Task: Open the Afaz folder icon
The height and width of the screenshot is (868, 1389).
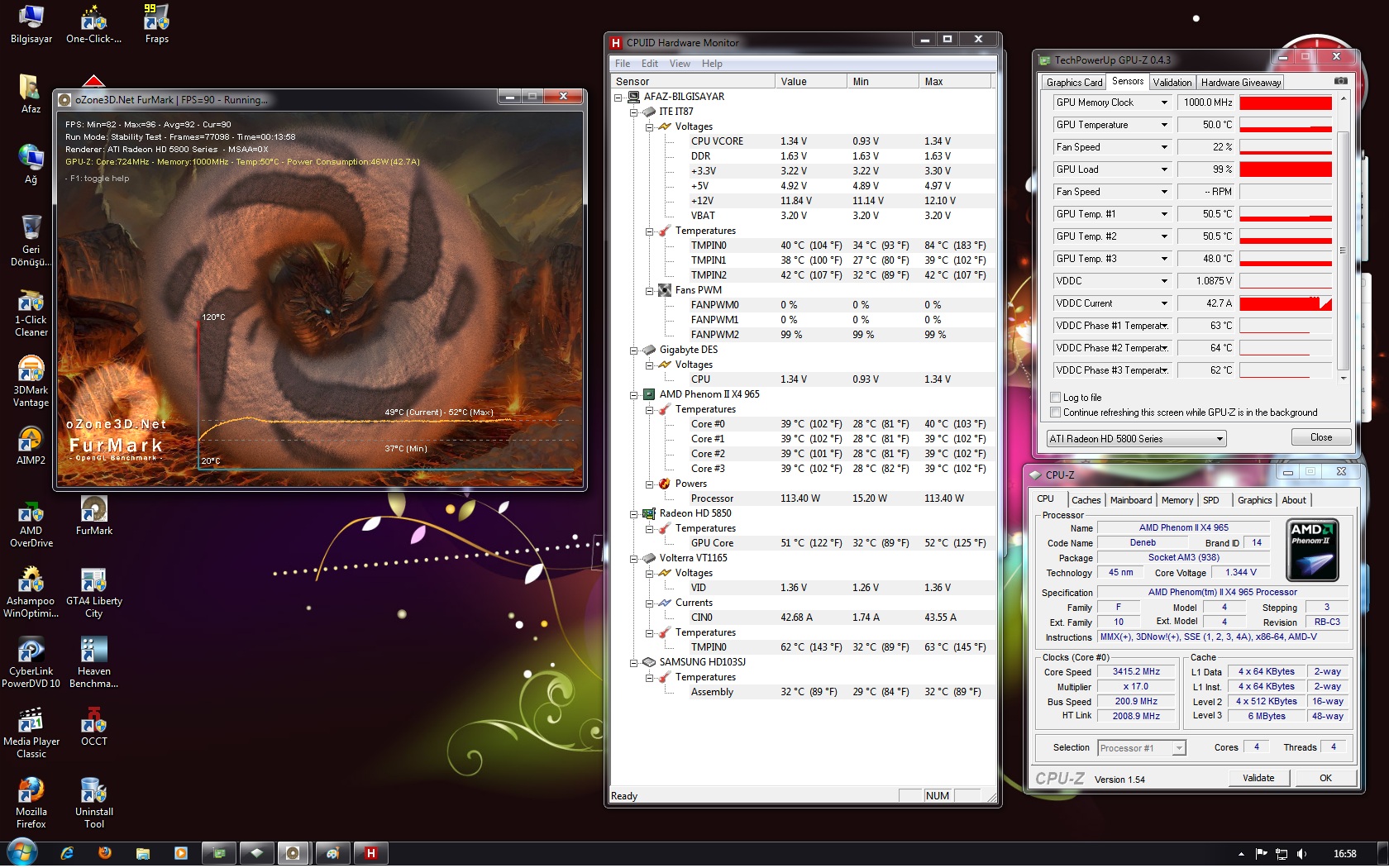Action: tap(31, 93)
